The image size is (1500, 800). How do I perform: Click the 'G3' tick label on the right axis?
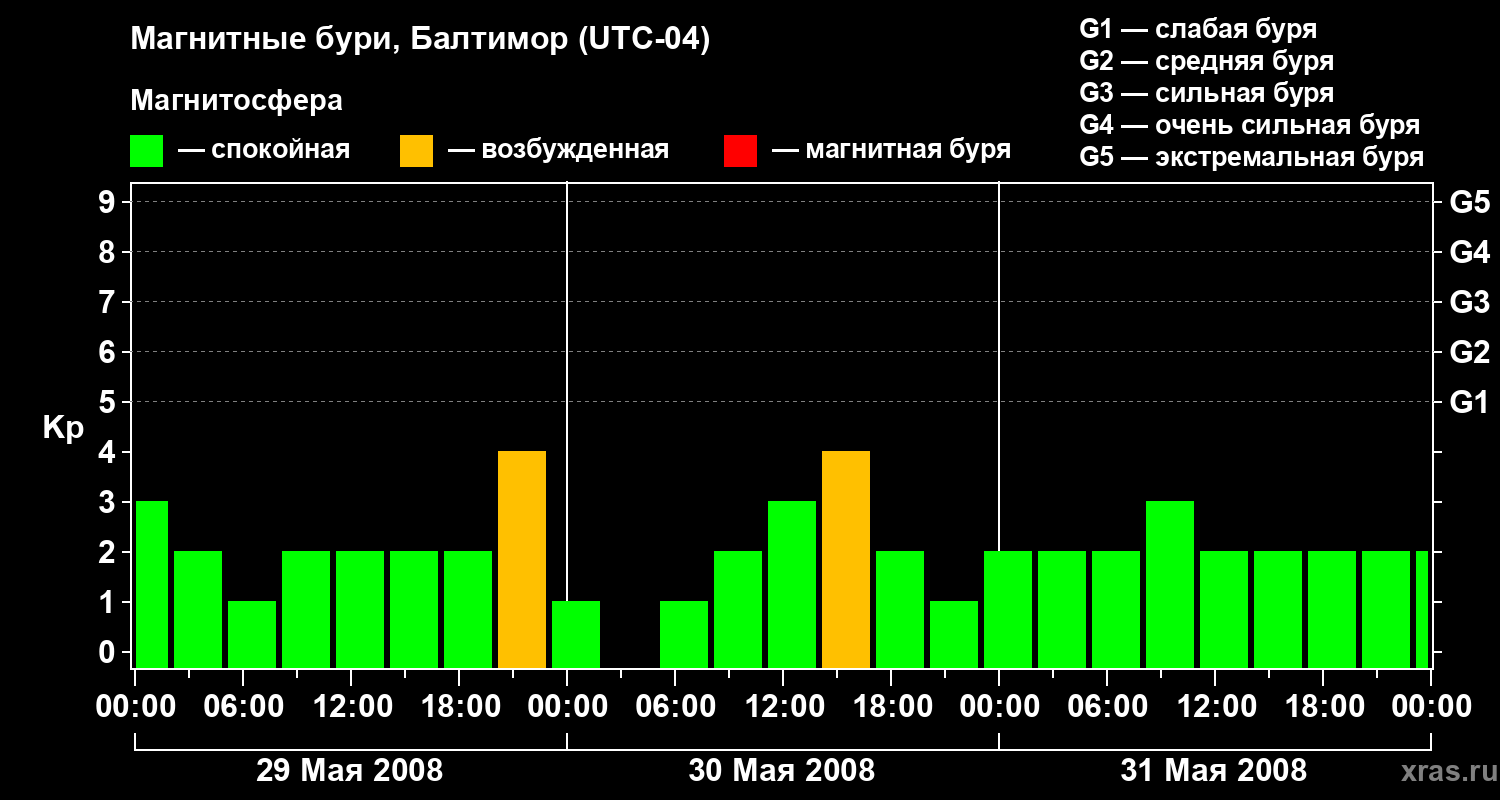[x=1469, y=302]
